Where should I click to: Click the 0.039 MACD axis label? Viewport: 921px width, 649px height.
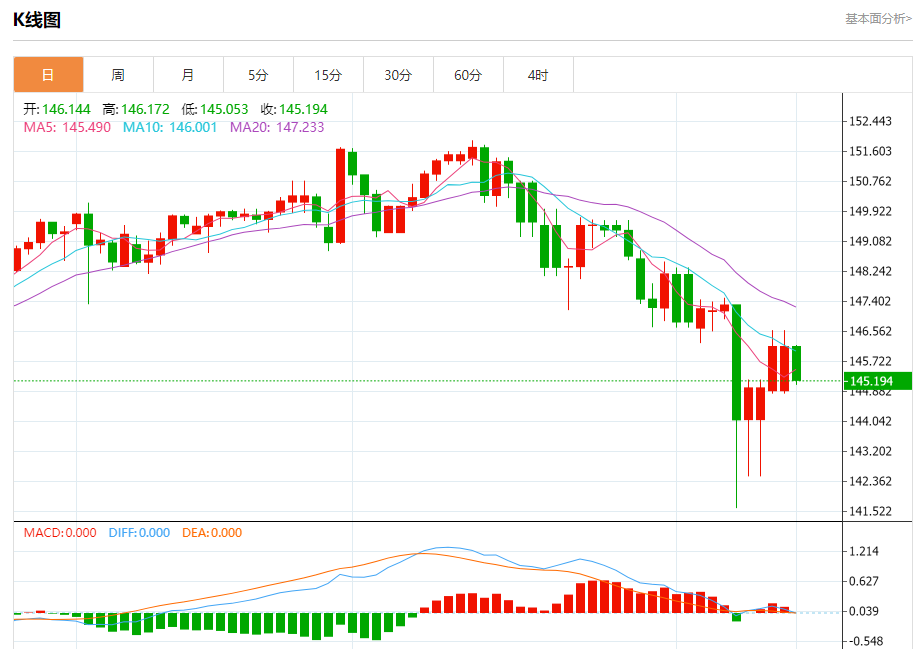[864, 611]
